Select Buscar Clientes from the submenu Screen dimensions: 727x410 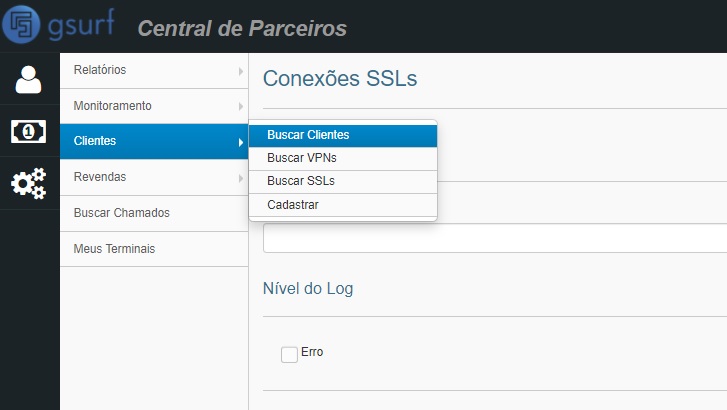pos(308,135)
